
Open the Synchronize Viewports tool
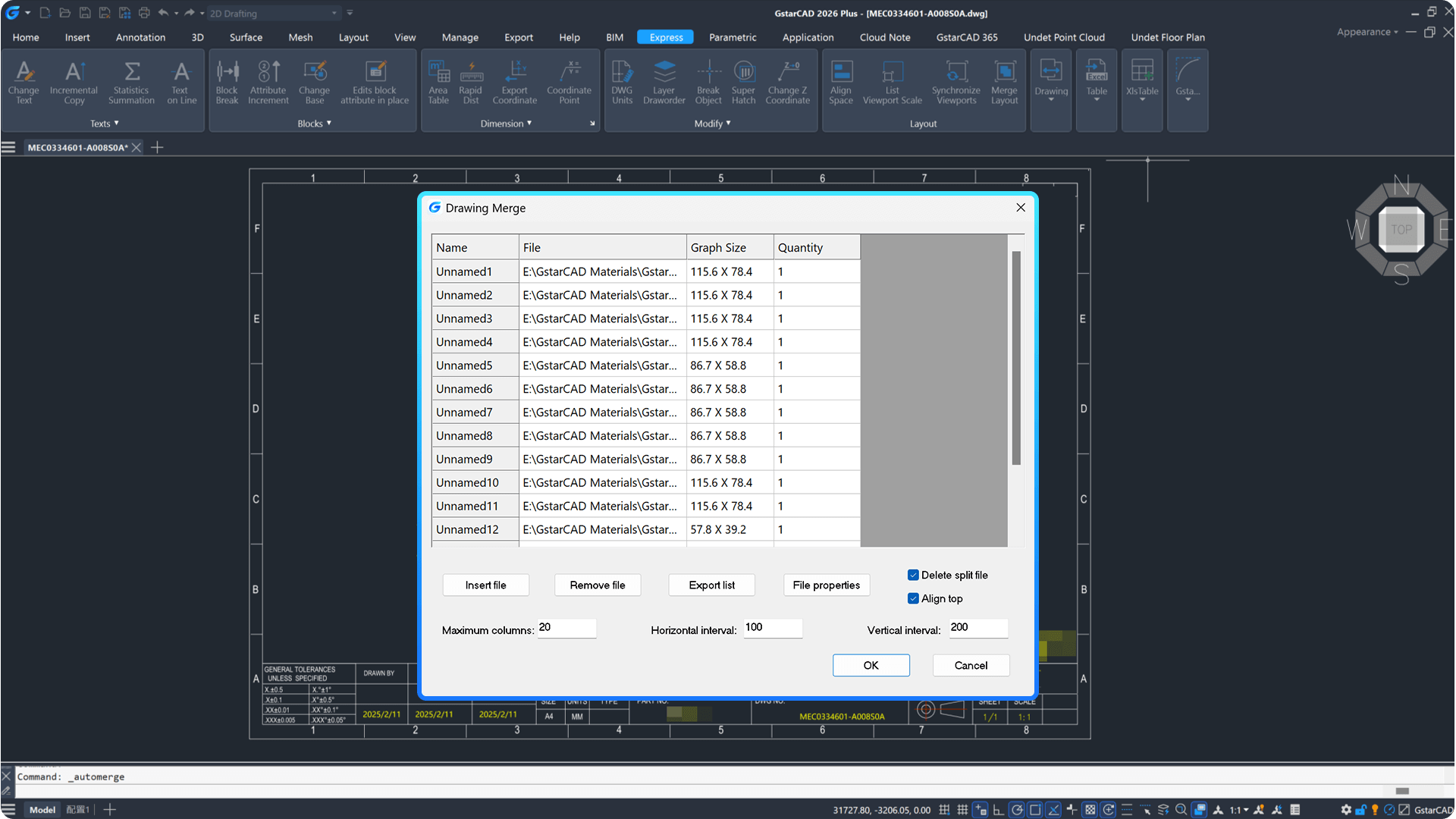click(x=955, y=81)
